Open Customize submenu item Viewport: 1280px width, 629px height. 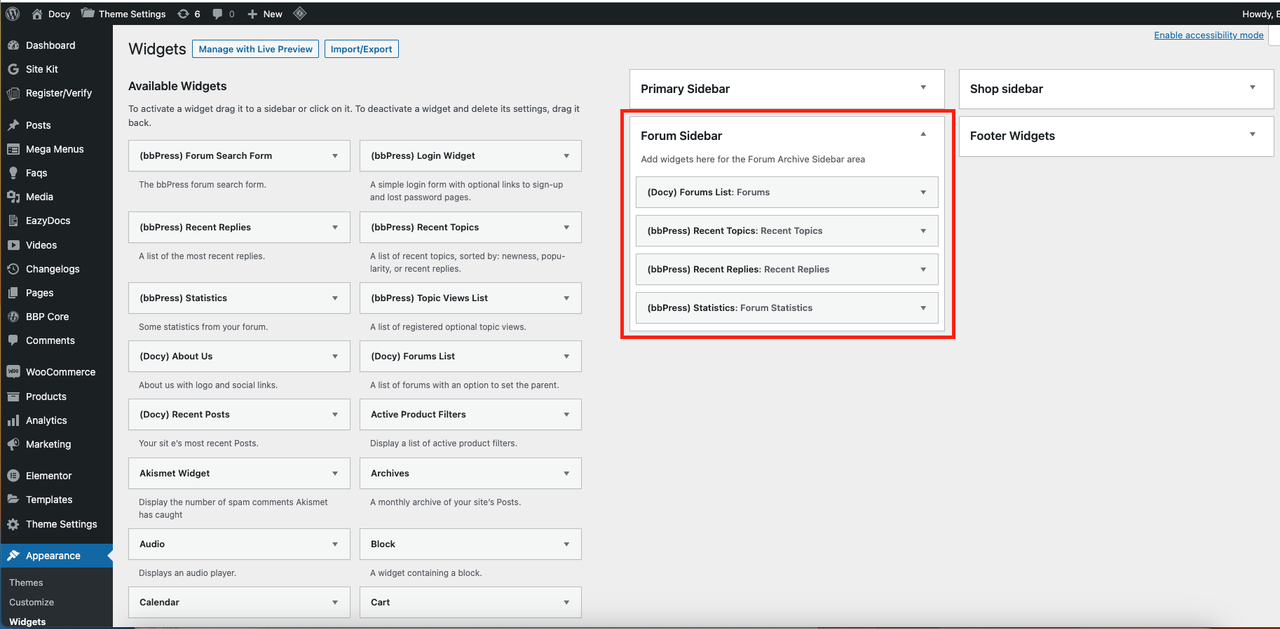click(x=32, y=602)
